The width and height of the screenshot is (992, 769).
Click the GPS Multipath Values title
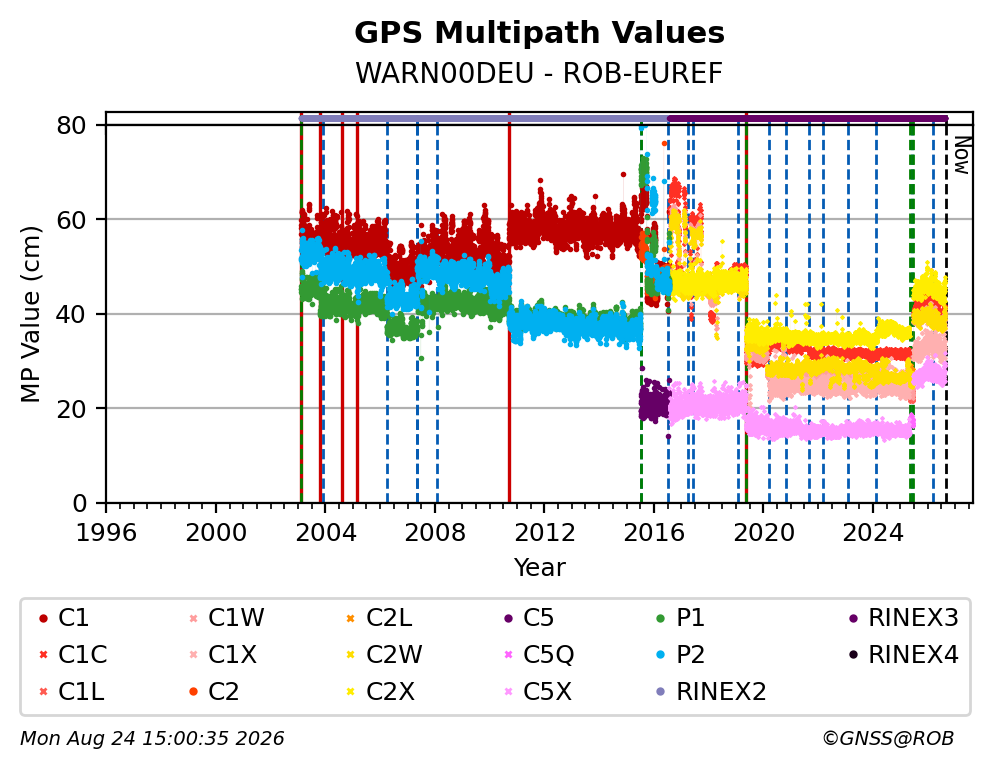[539, 33]
